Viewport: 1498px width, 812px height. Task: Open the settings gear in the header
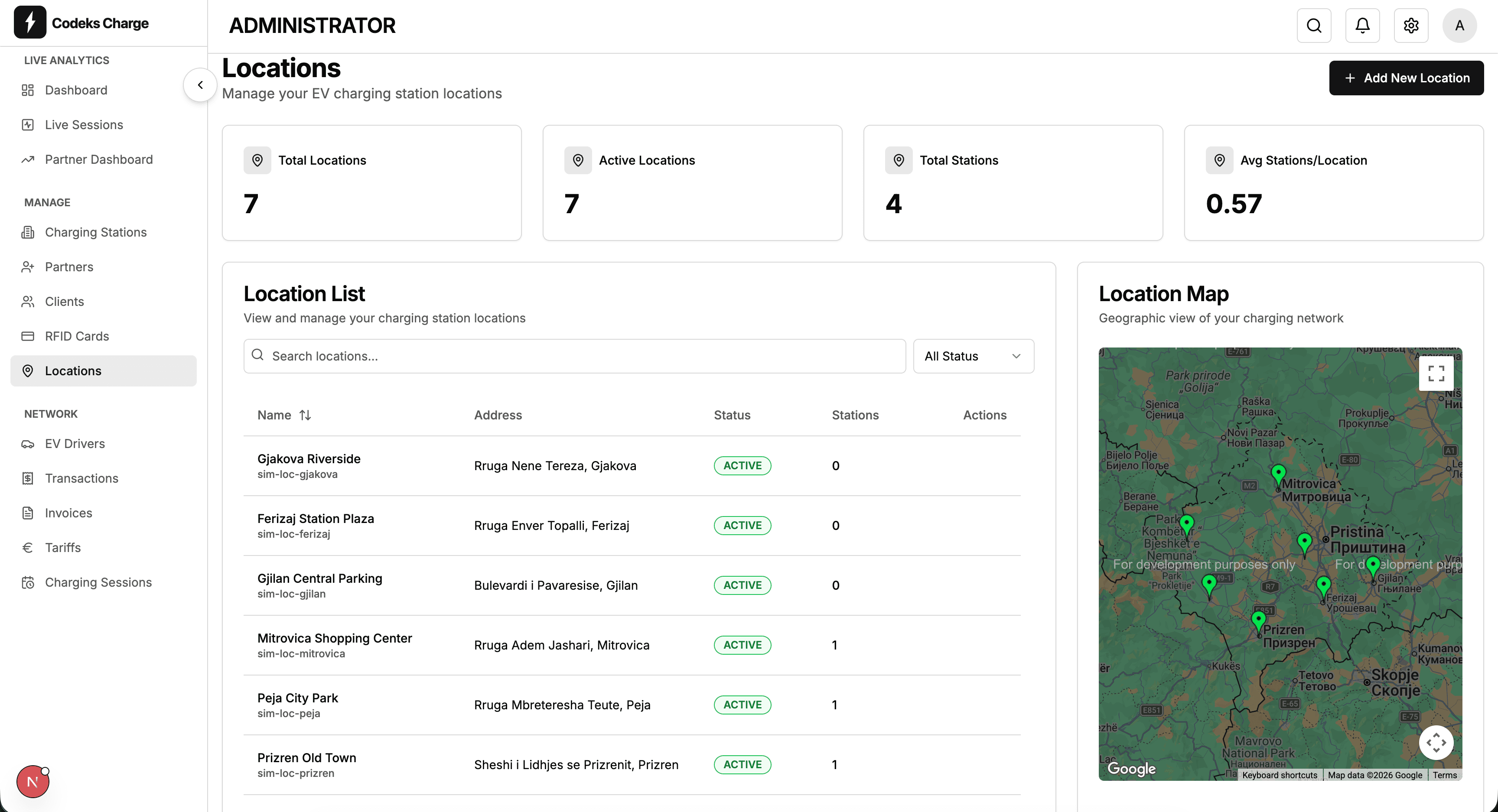point(1411,25)
